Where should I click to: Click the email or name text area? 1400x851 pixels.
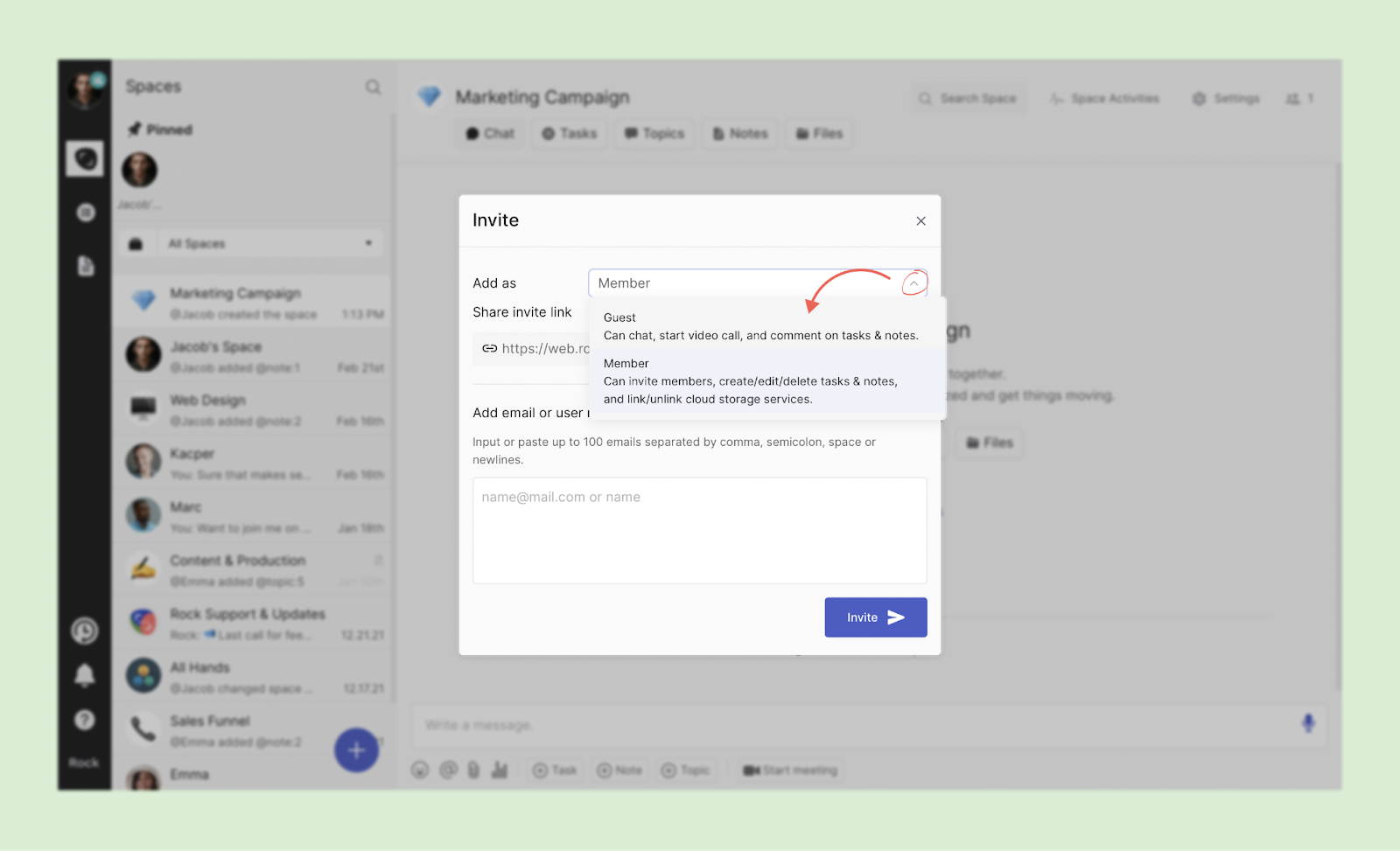(699, 530)
